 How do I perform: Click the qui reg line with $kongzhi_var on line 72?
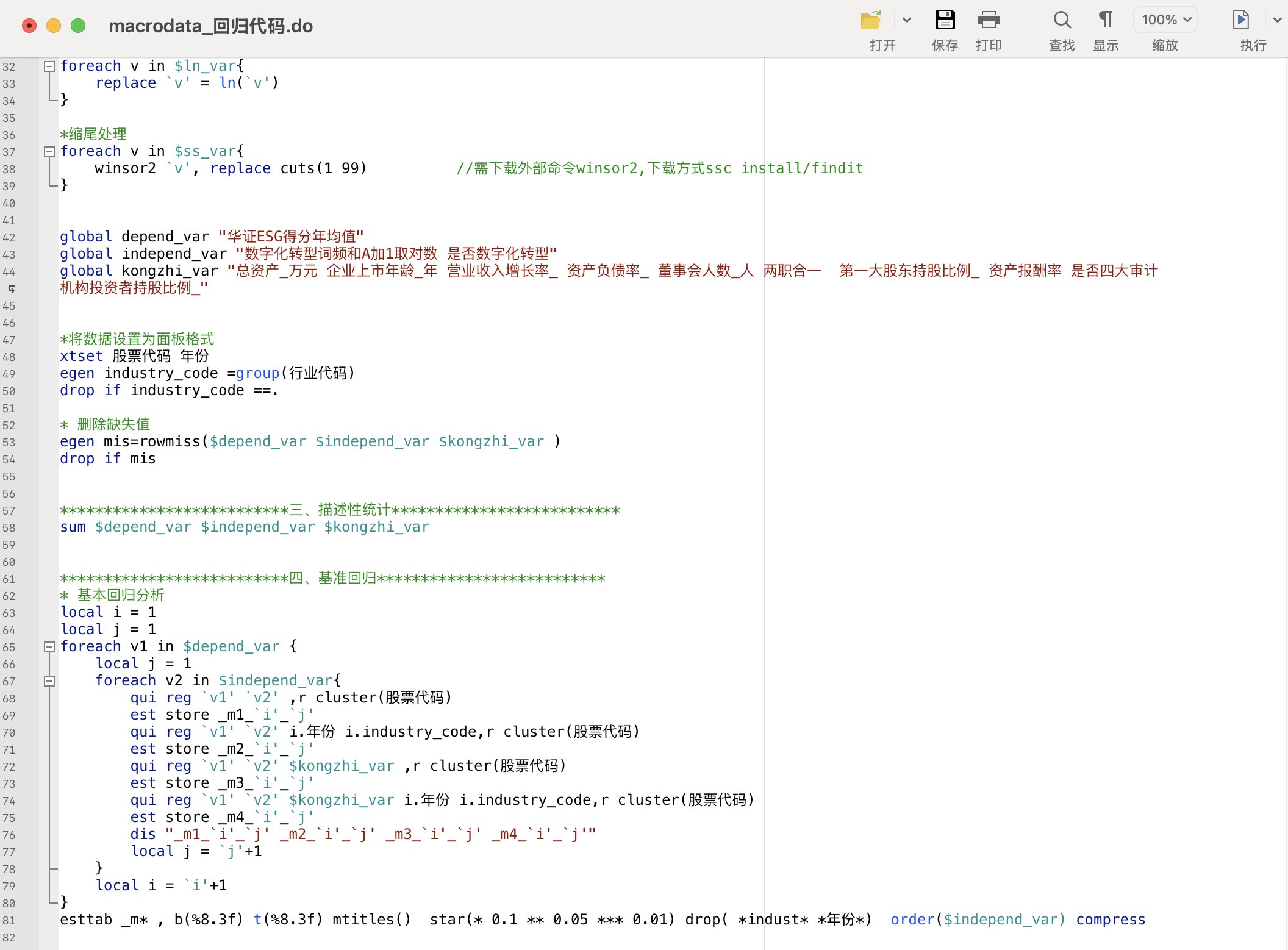348,766
